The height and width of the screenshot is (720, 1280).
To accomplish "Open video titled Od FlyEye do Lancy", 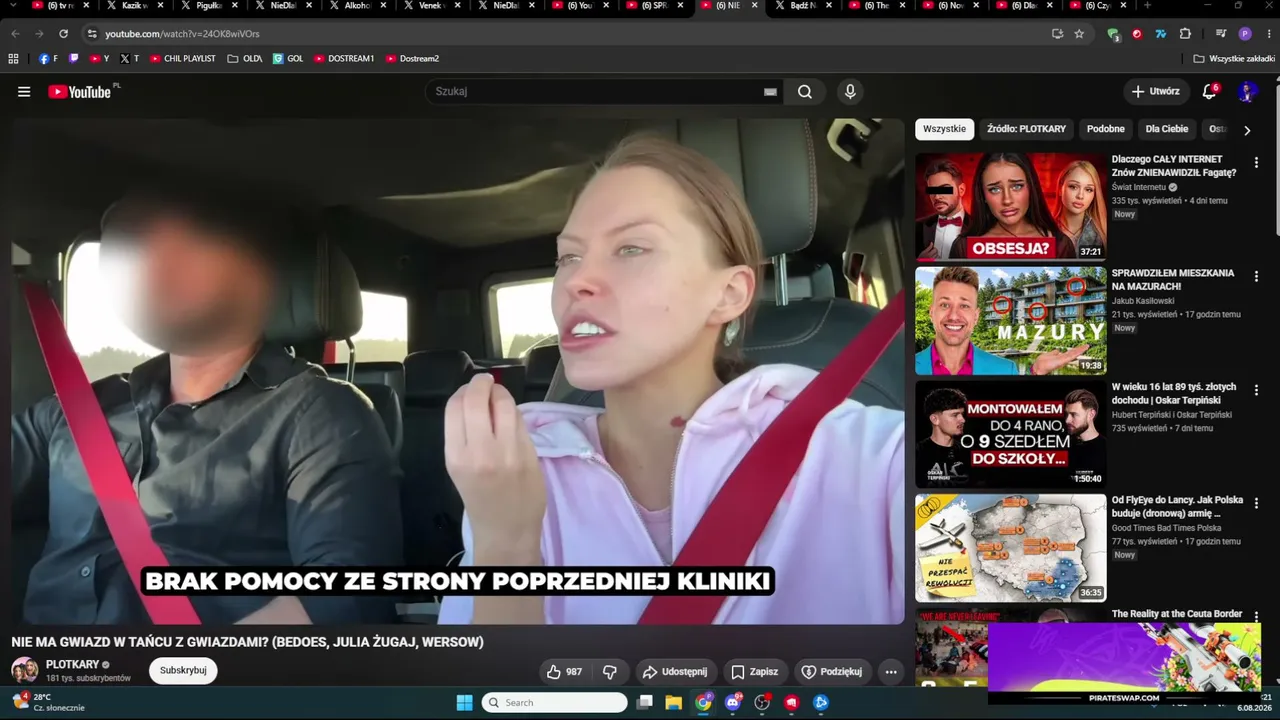I will click(x=1177, y=508).
